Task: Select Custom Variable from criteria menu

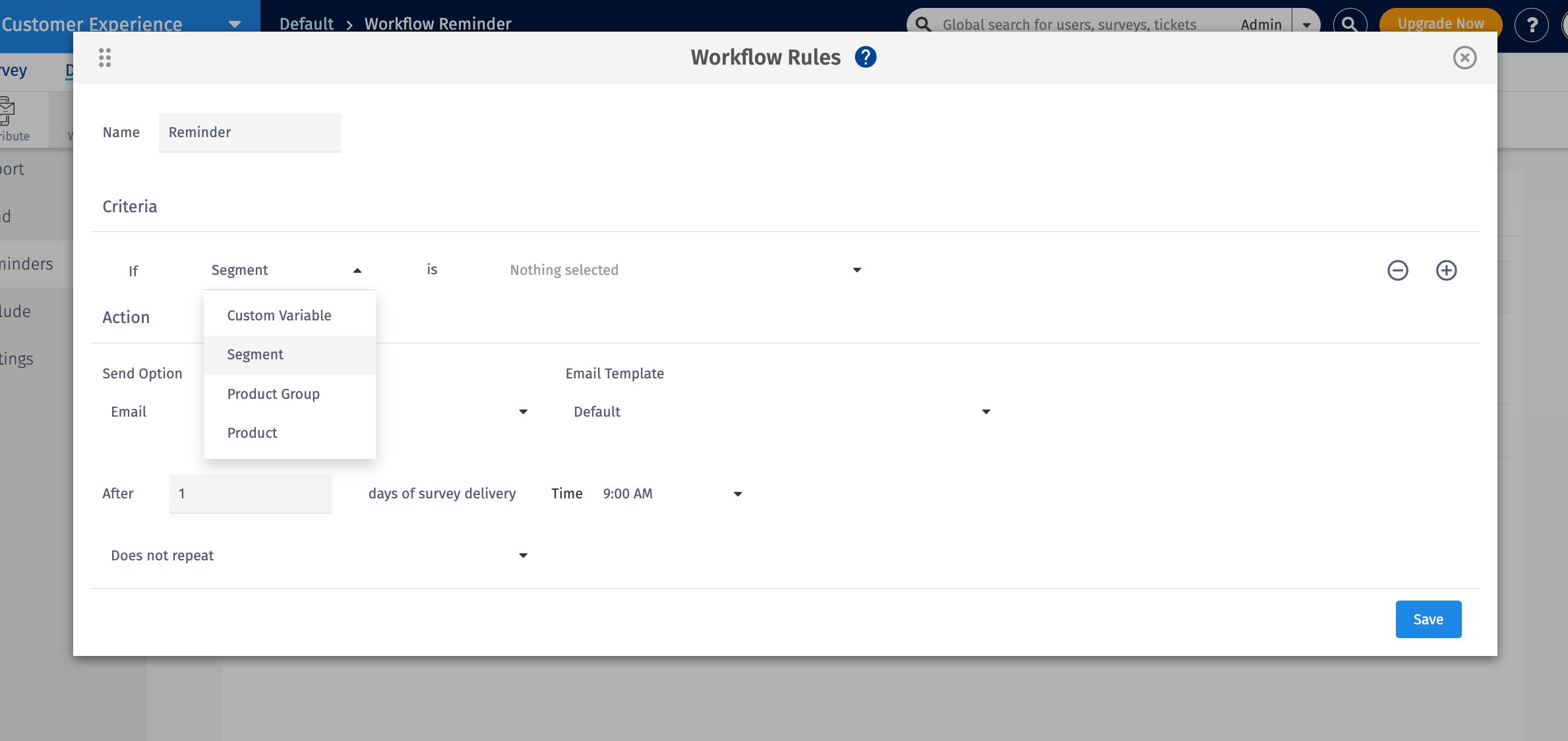Action: 279,315
